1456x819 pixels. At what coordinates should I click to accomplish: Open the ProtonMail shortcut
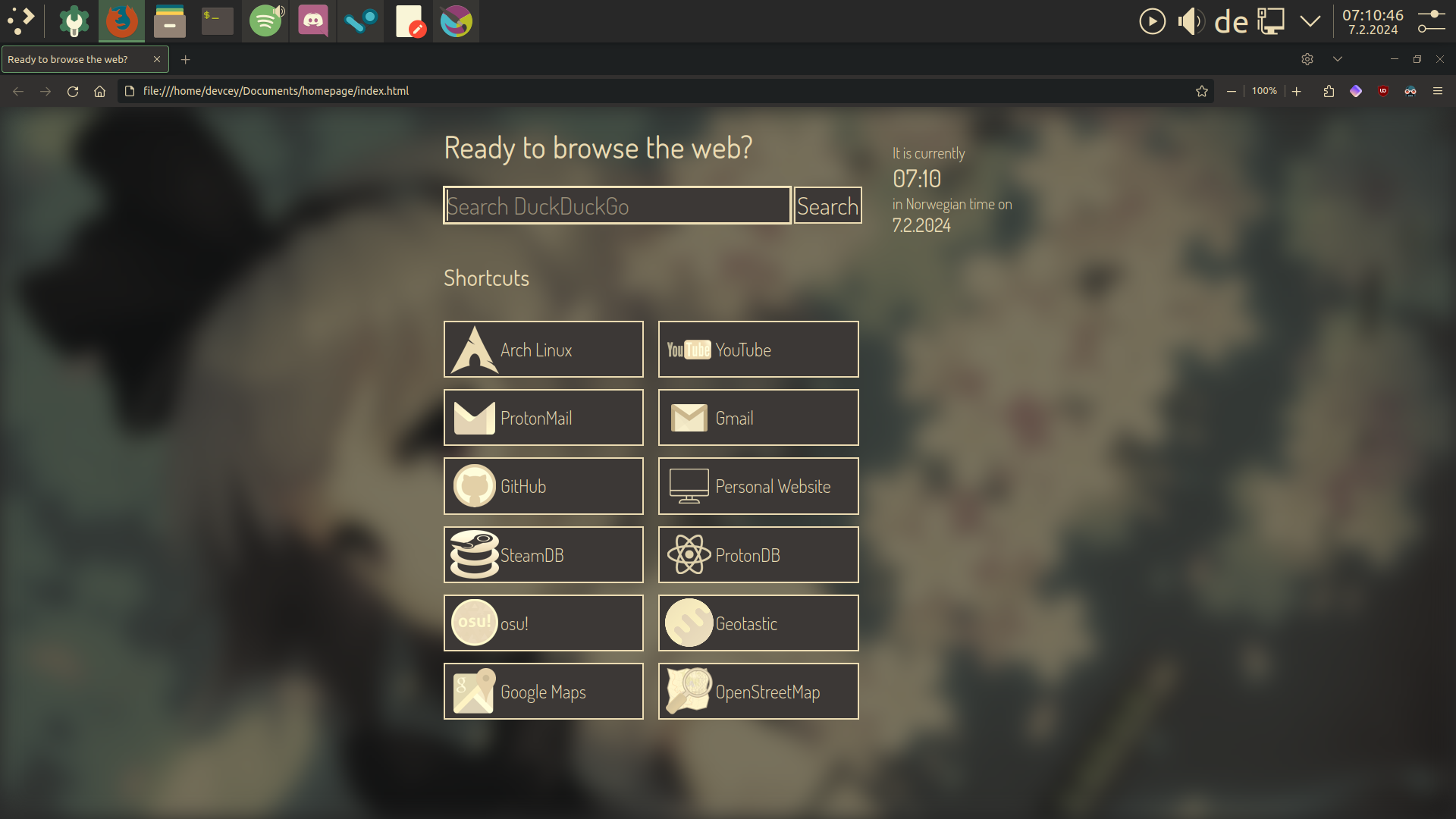544,418
